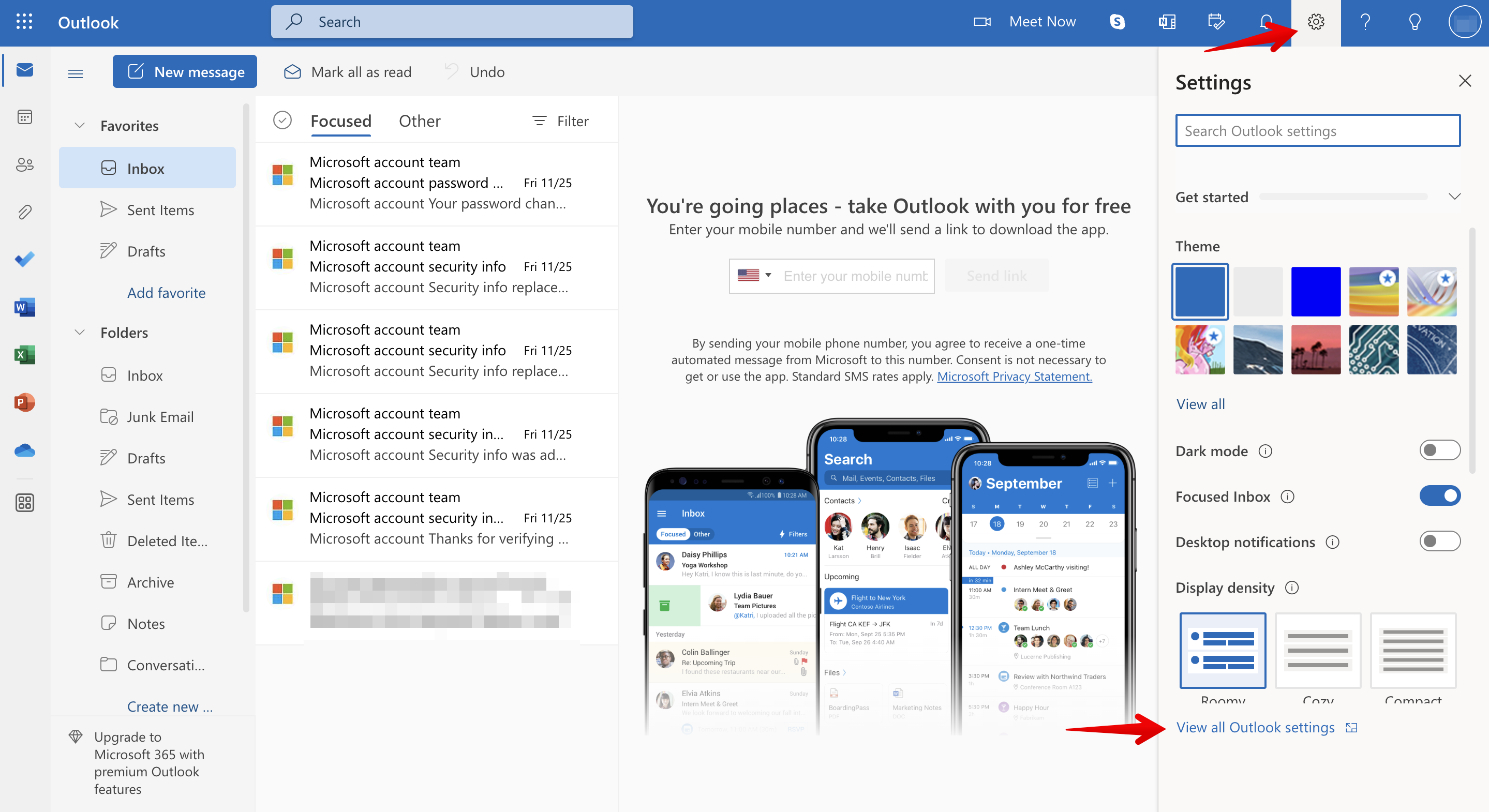Expand the Get started section chevron

(x=1454, y=197)
